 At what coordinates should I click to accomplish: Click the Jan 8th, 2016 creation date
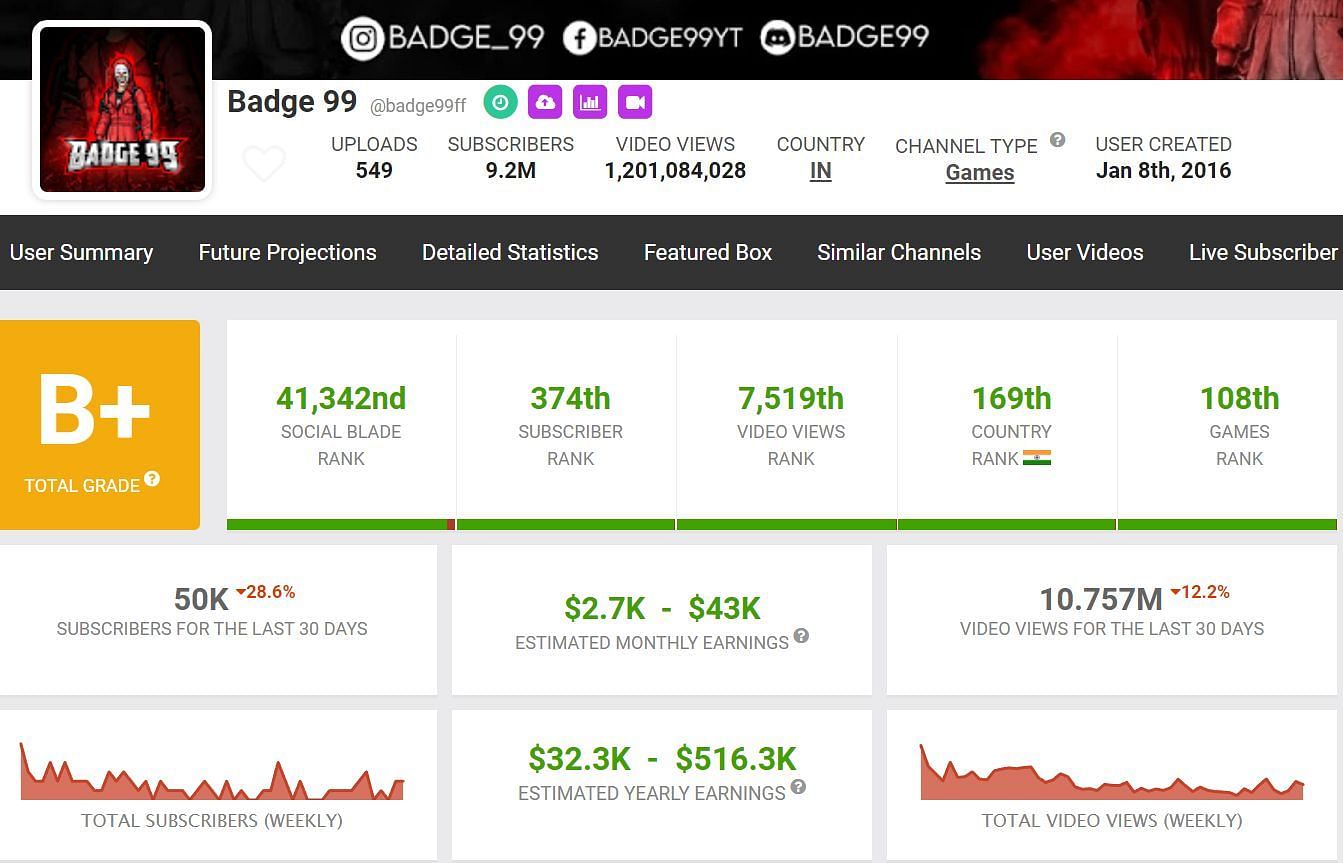tap(1163, 171)
